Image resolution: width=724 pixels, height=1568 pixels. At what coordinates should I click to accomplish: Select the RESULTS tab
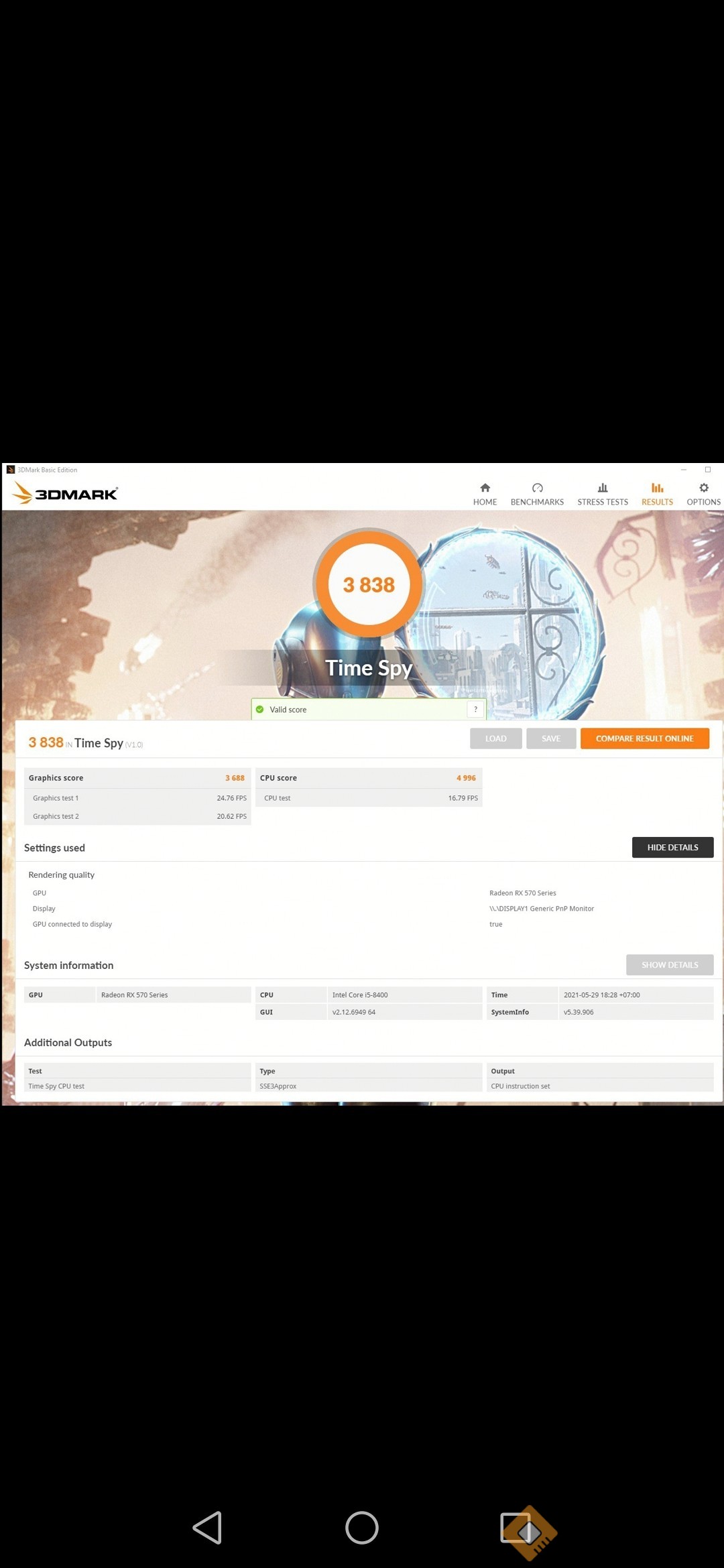[x=657, y=495]
